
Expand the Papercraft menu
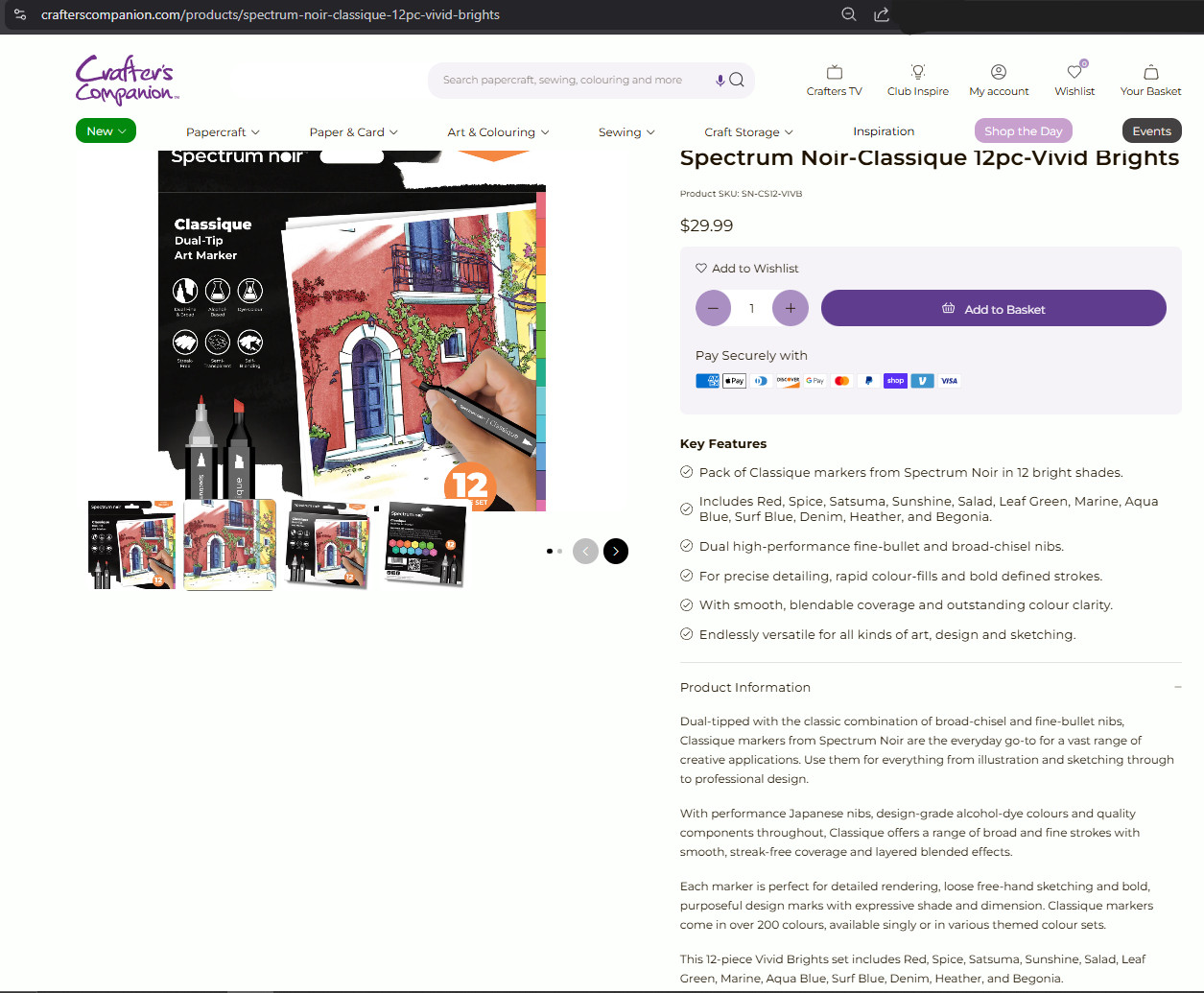(x=223, y=131)
